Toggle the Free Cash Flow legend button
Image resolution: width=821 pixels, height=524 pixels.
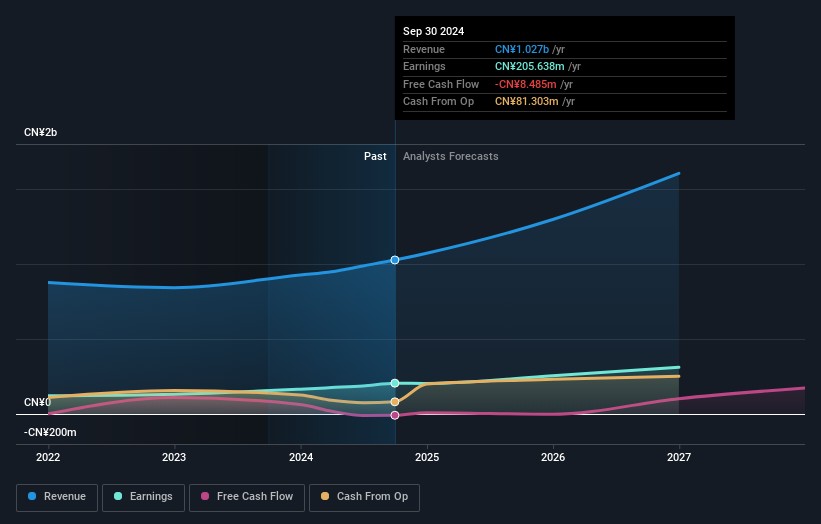[x=247, y=497]
